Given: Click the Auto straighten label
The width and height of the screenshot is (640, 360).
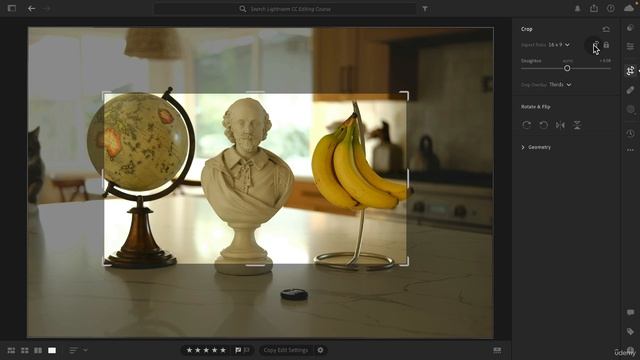Looking at the screenshot, I should click(x=568, y=61).
